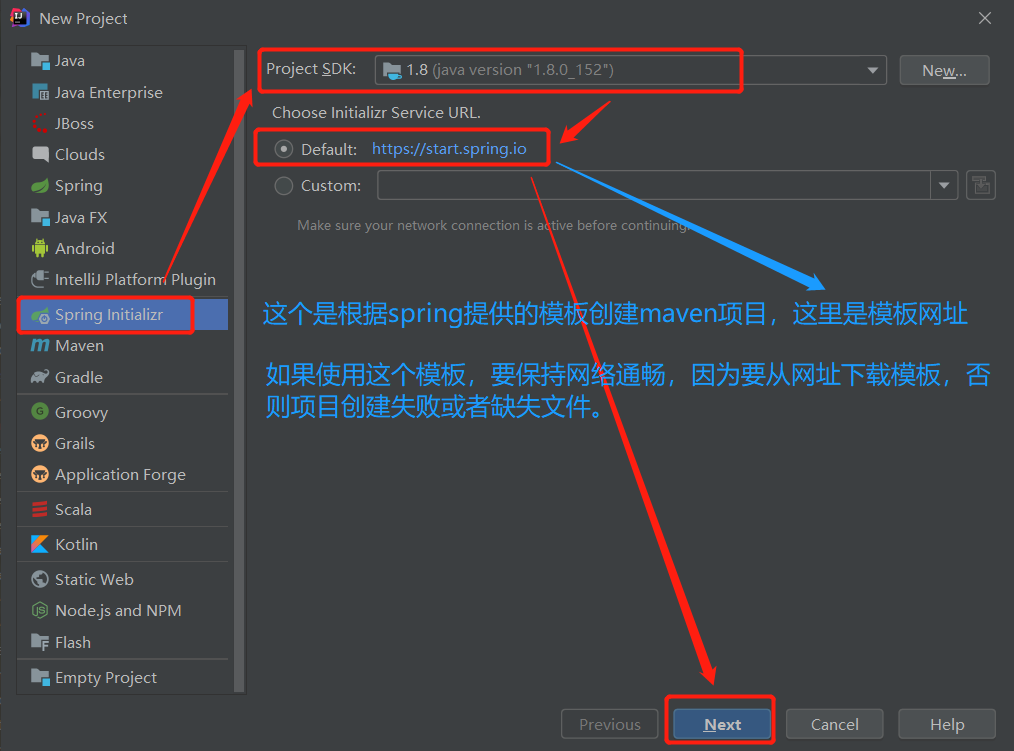The width and height of the screenshot is (1014, 751).
Task: Open the Project SDK dropdown
Action: pyautogui.click(x=871, y=70)
